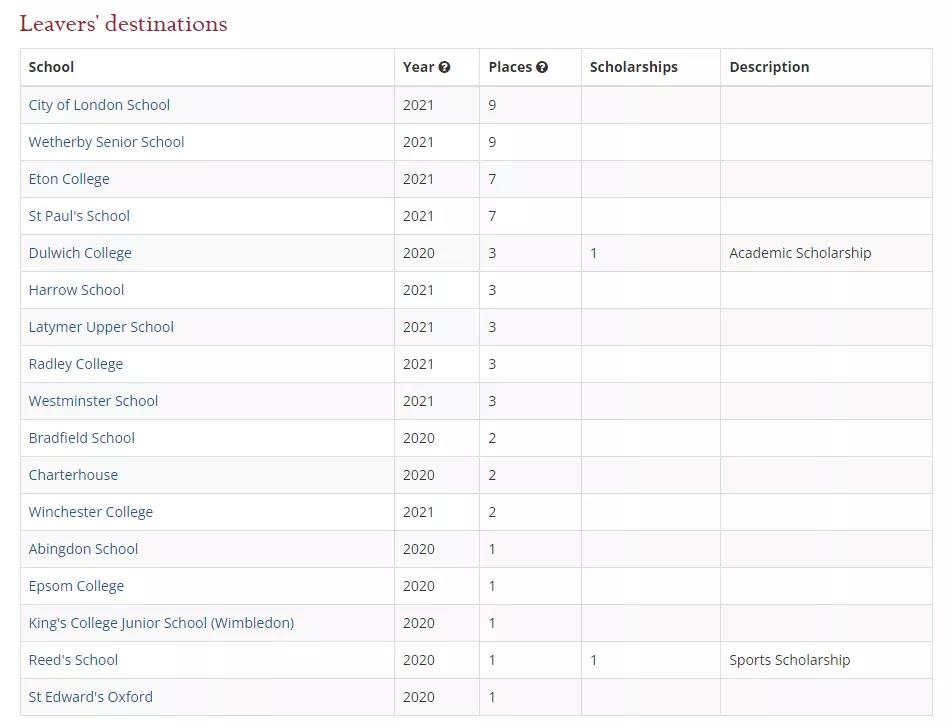The width and height of the screenshot is (952, 728).
Task: Follow the Reed's School link
Action: pos(73,661)
